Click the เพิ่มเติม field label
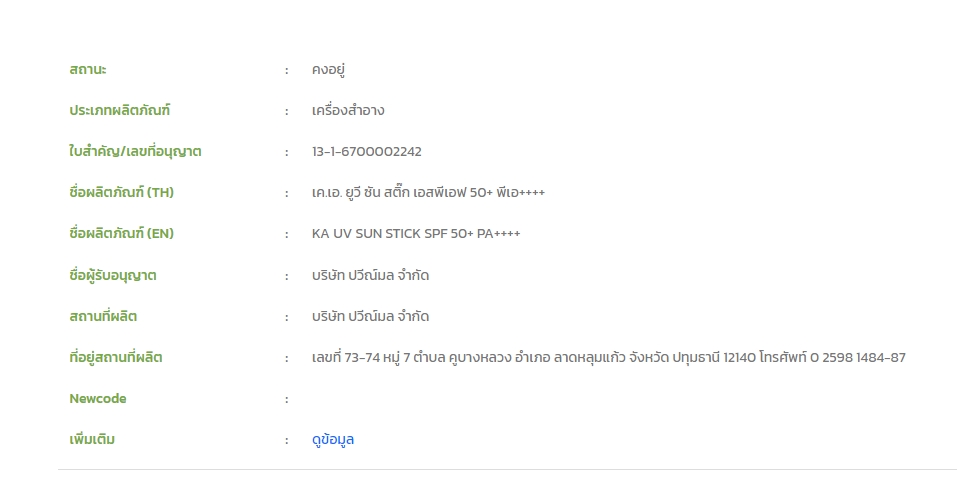 point(92,440)
